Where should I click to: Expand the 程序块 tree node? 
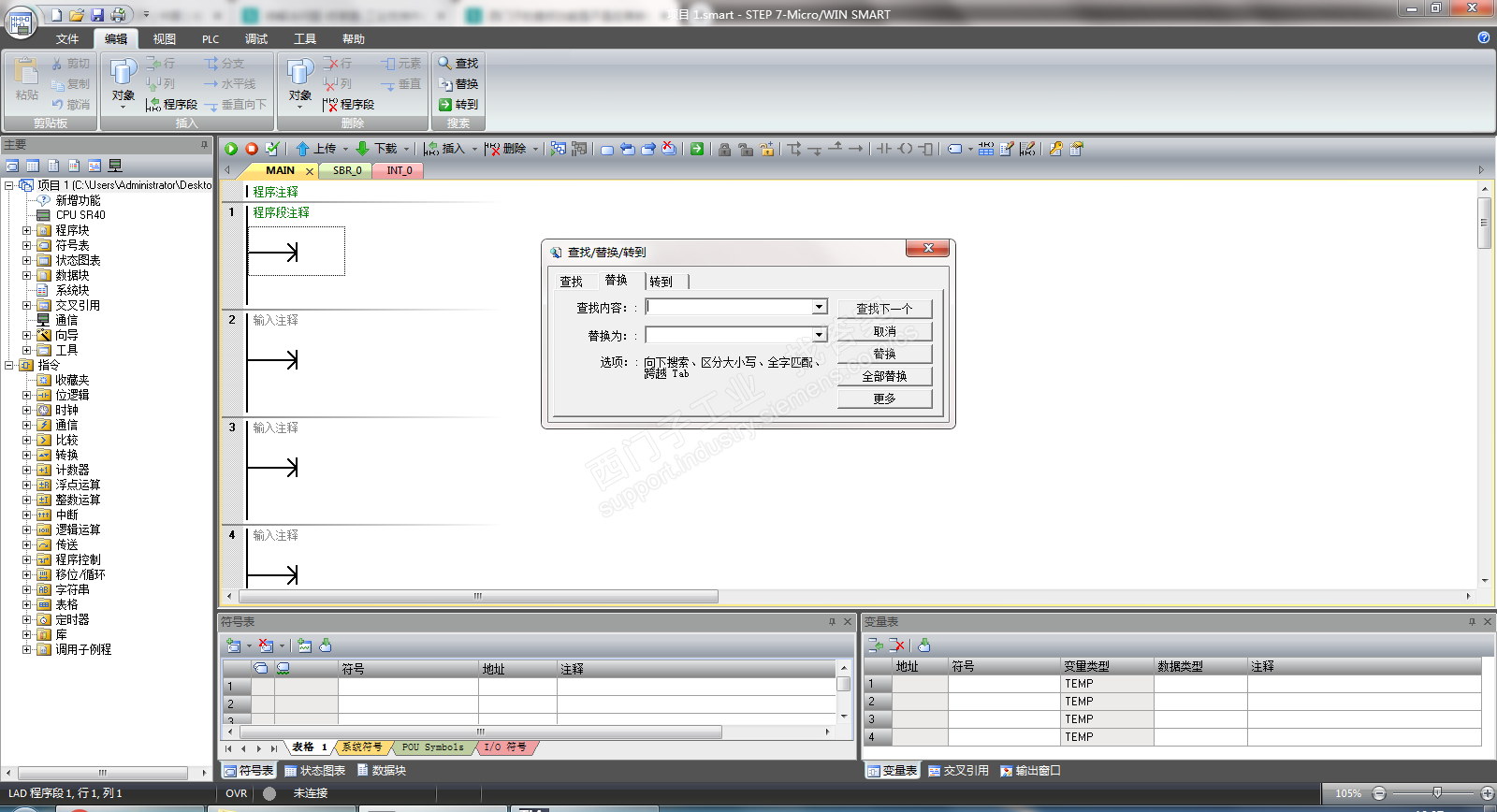(27, 230)
